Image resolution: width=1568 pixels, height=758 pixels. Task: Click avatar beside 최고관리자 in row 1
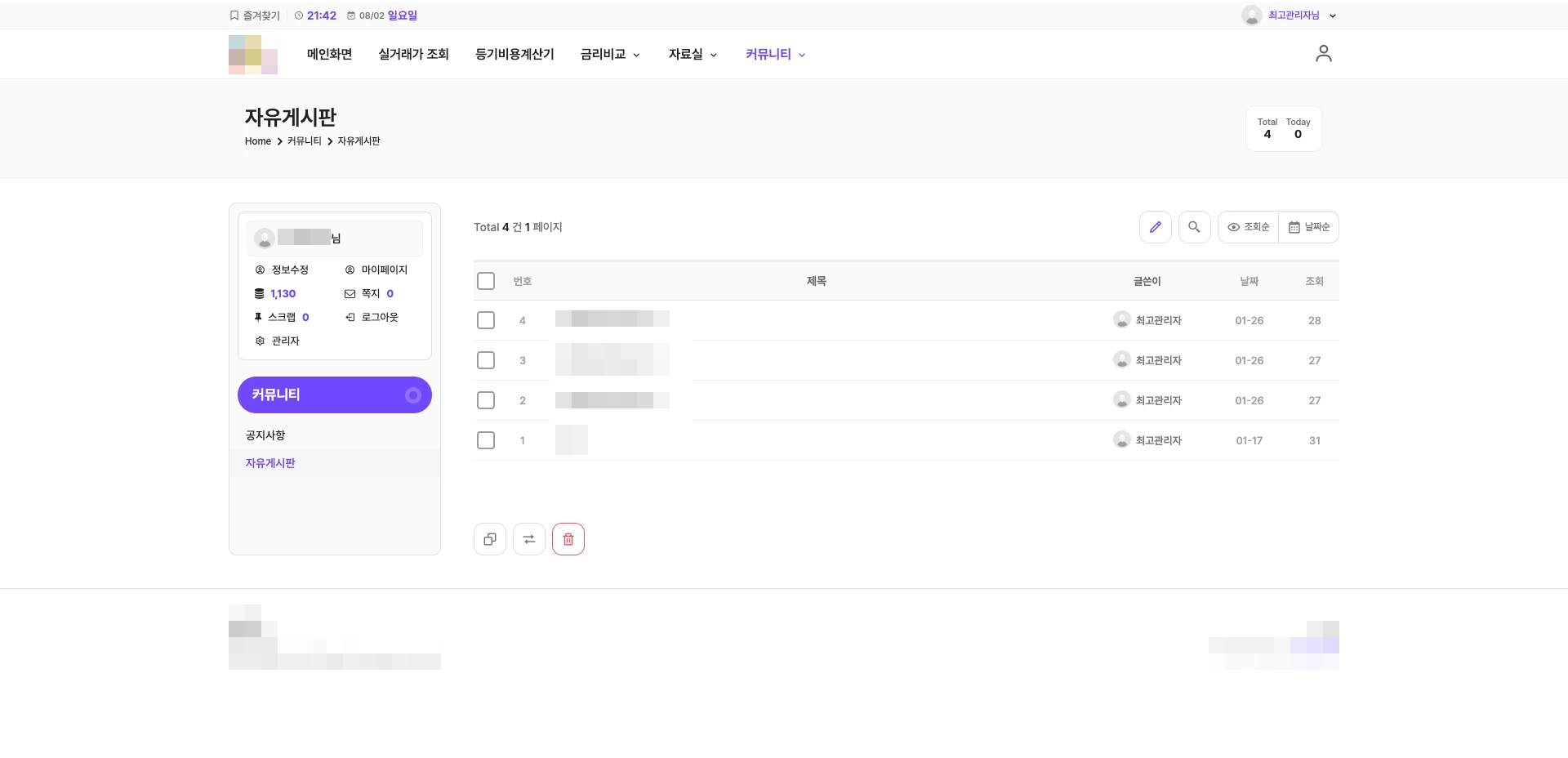1122,440
